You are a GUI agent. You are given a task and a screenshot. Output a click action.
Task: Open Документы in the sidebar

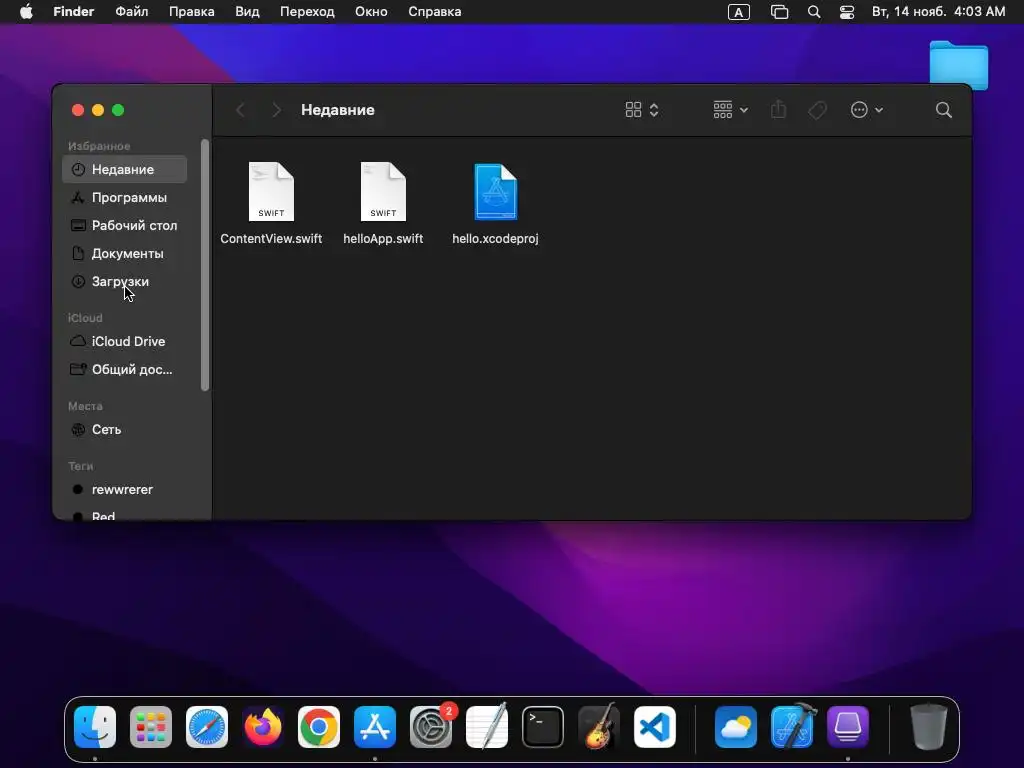point(125,253)
